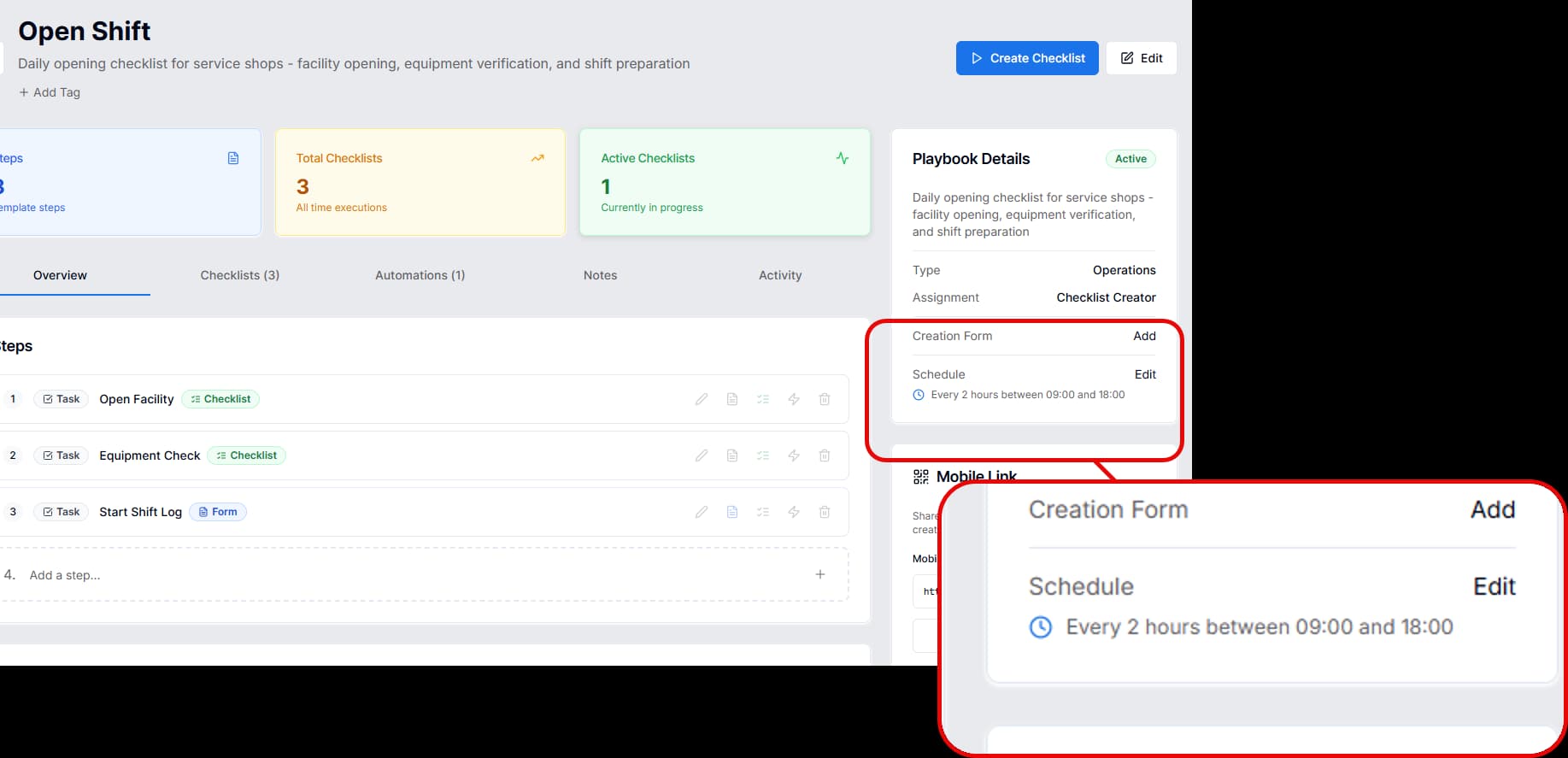
Task: Select the edit pencil icon on Open Facility step
Action: pyautogui.click(x=702, y=398)
